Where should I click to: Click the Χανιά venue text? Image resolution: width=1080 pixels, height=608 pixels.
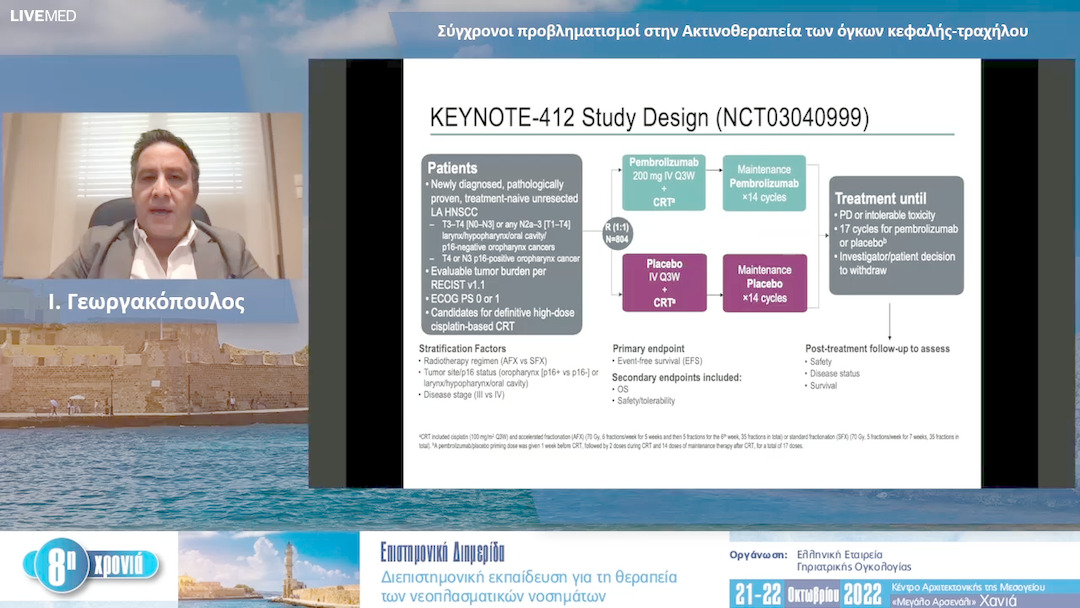click(998, 600)
